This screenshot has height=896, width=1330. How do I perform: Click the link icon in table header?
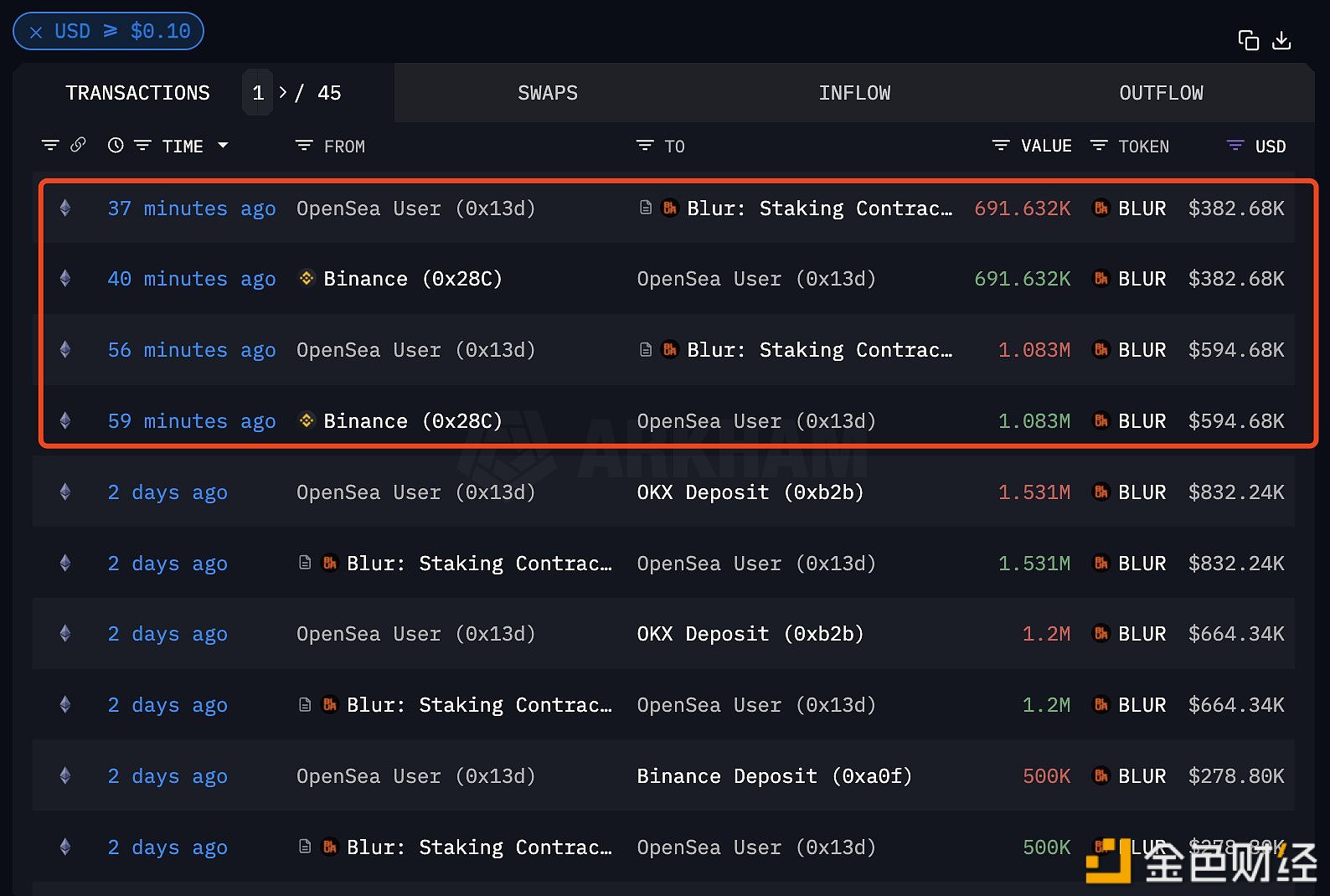pyautogui.click(x=78, y=145)
